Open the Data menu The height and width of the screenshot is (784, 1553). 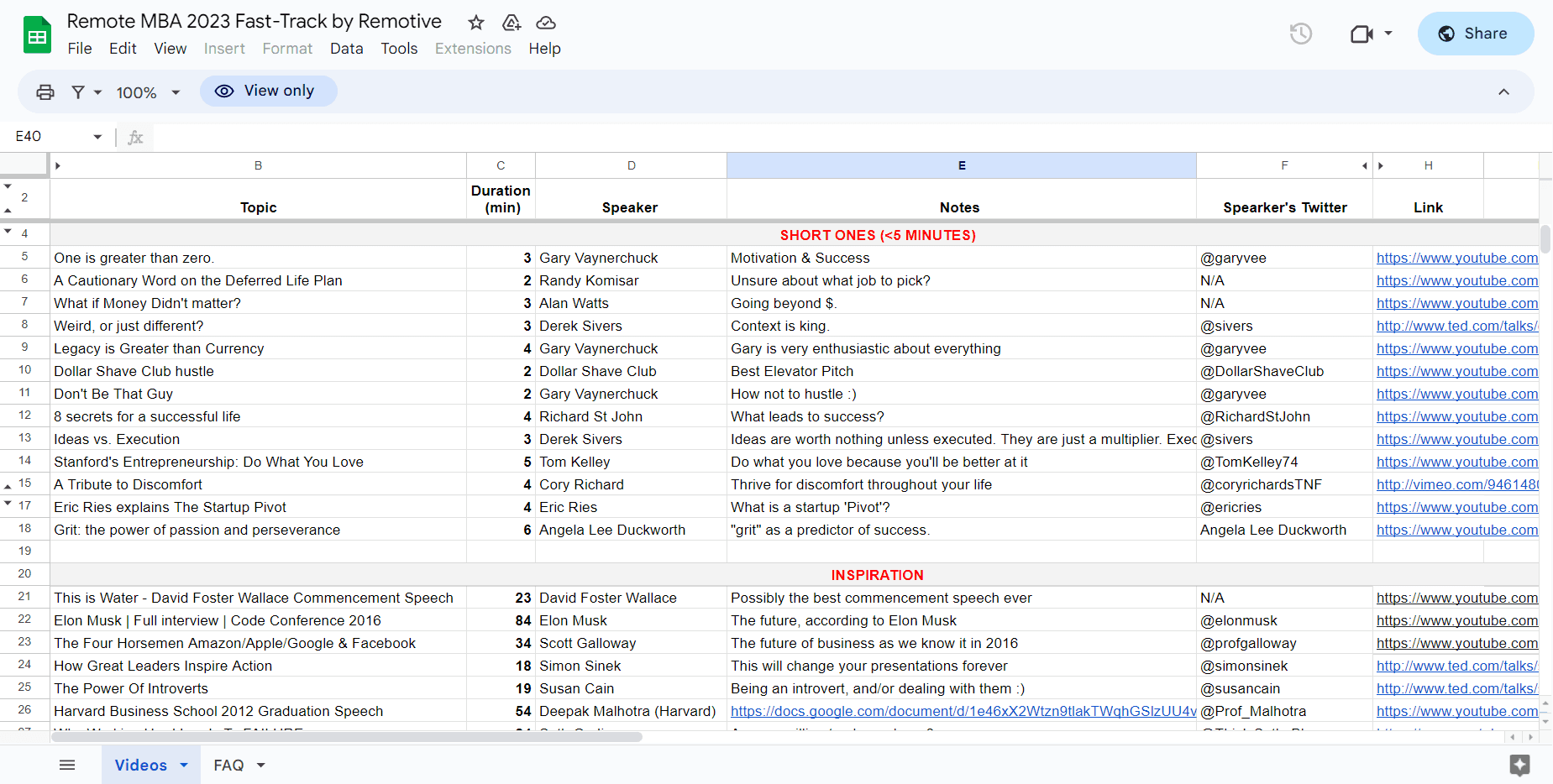tap(346, 49)
